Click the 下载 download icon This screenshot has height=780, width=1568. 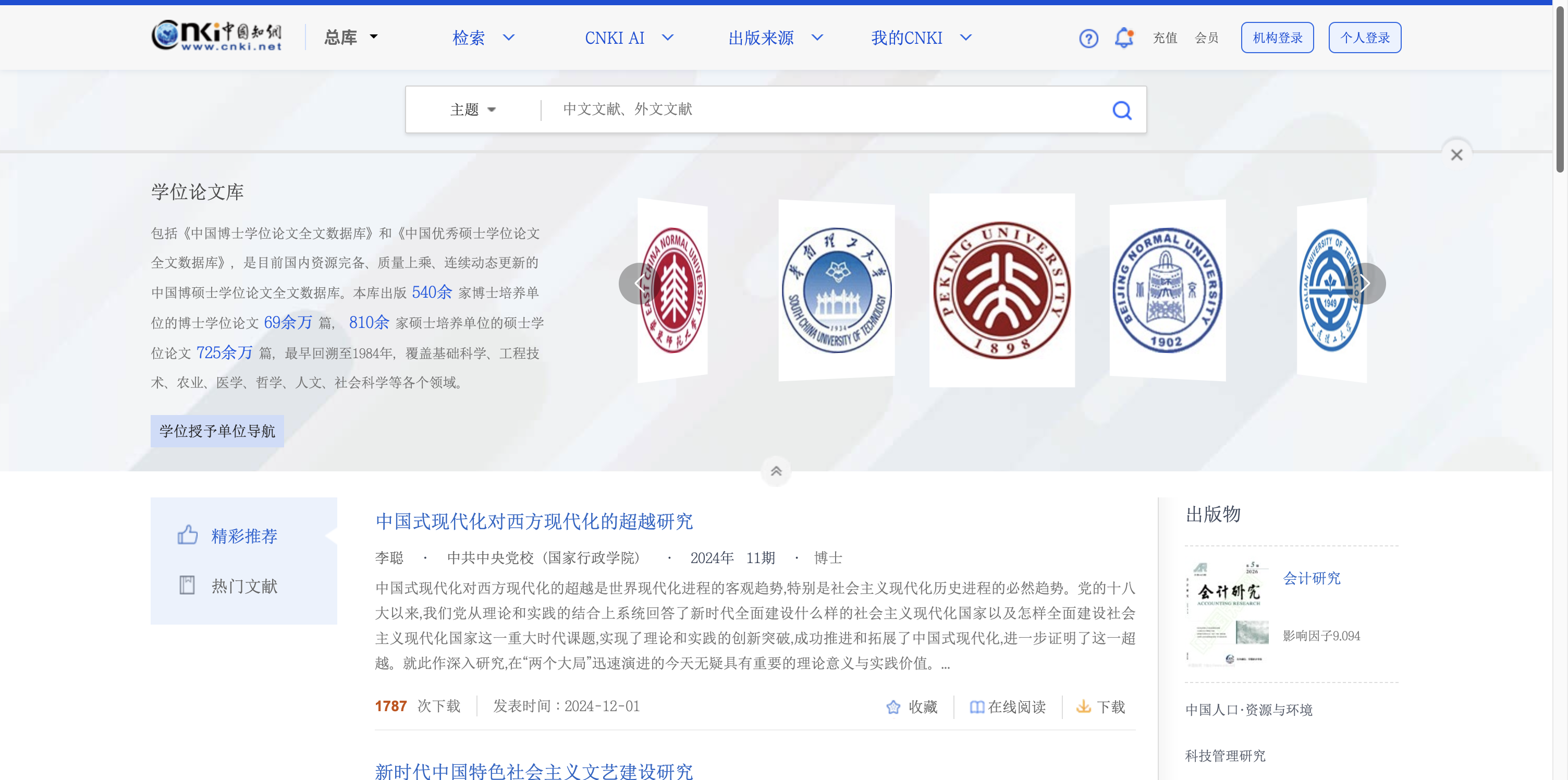[x=1084, y=707]
